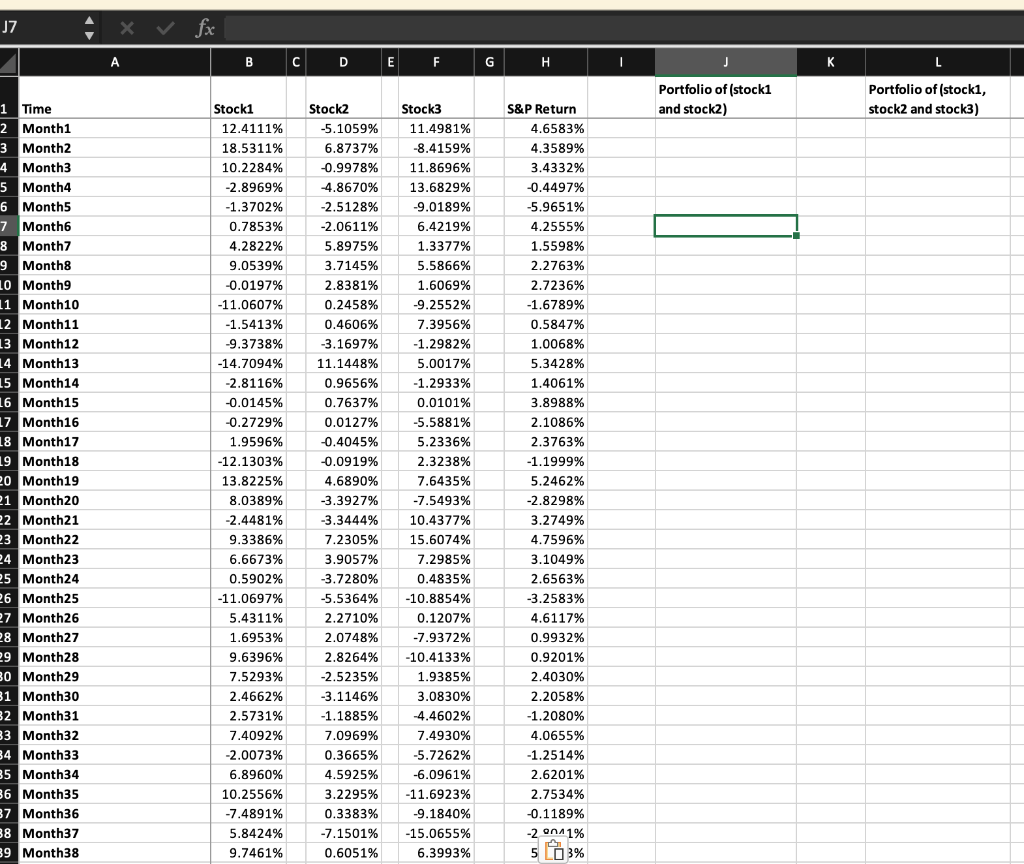Image resolution: width=1024 pixels, height=864 pixels.
Task: Click S&P Return value -0.1189%
Action: (x=546, y=814)
